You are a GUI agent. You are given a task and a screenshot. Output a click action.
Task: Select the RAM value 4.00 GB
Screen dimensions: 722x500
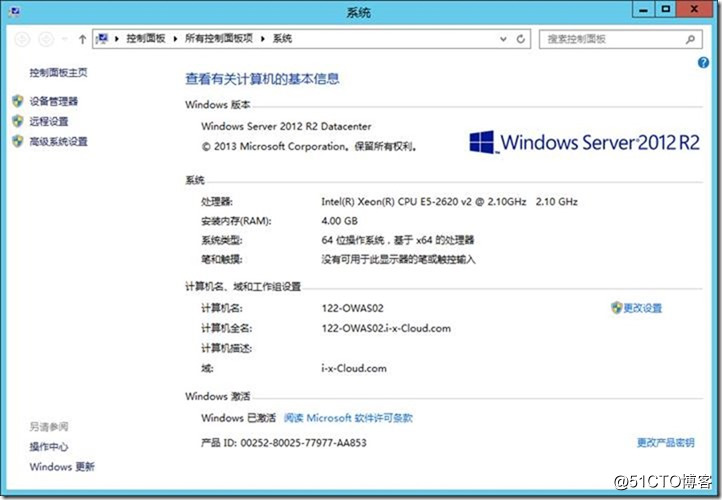[339, 221]
